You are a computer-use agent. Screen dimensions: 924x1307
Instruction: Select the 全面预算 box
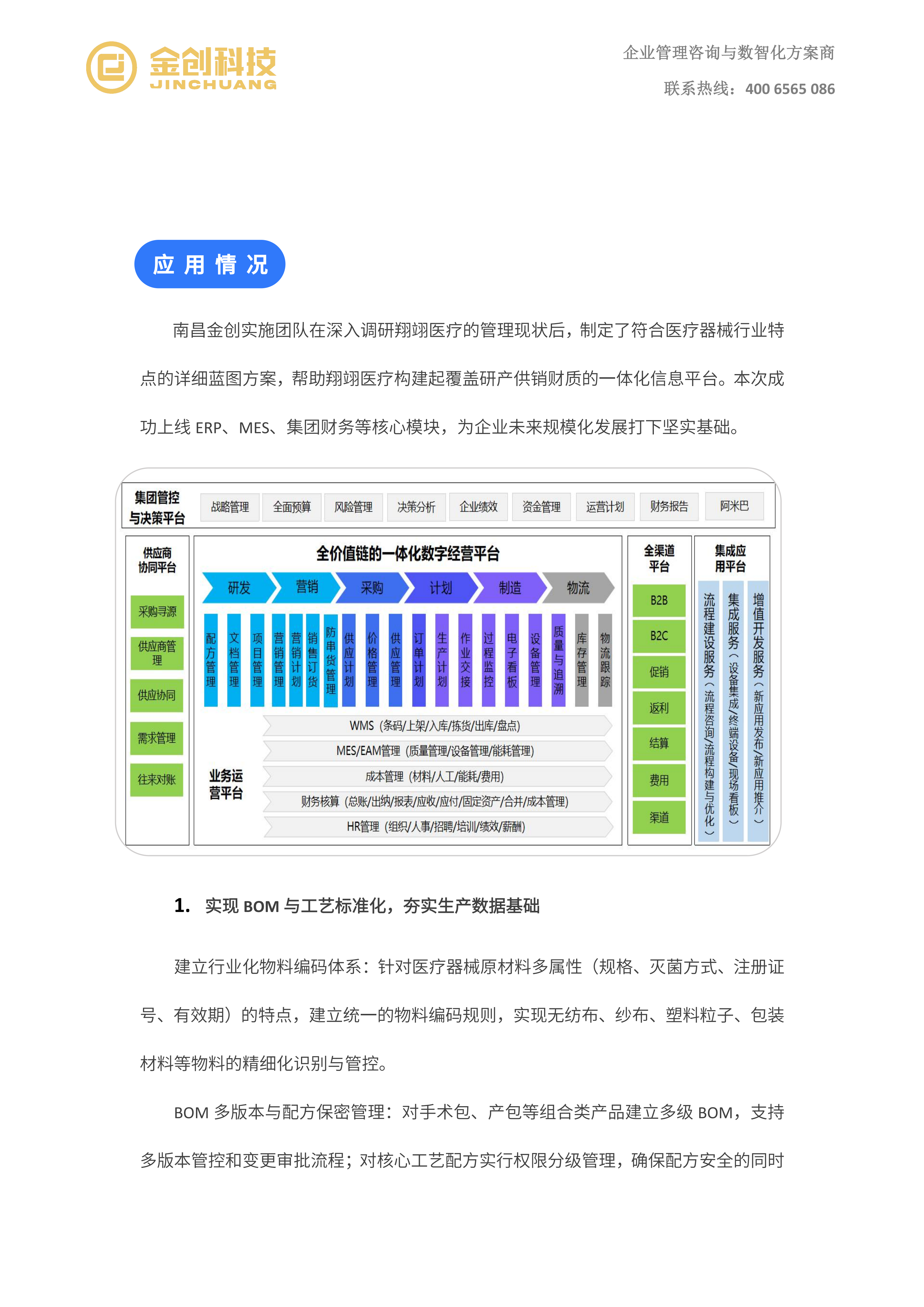(x=292, y=506)
